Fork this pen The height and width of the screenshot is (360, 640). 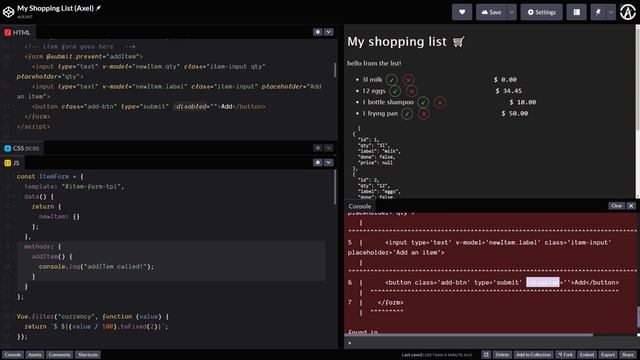click(565, 355)
